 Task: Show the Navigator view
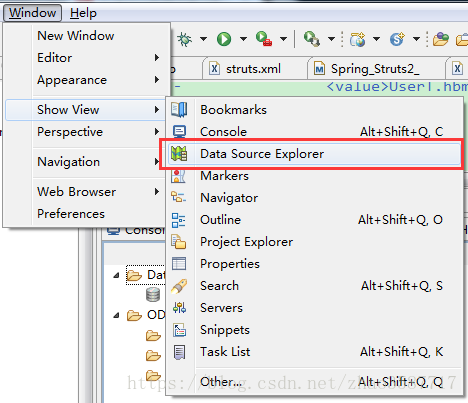(x=314, y=198)
